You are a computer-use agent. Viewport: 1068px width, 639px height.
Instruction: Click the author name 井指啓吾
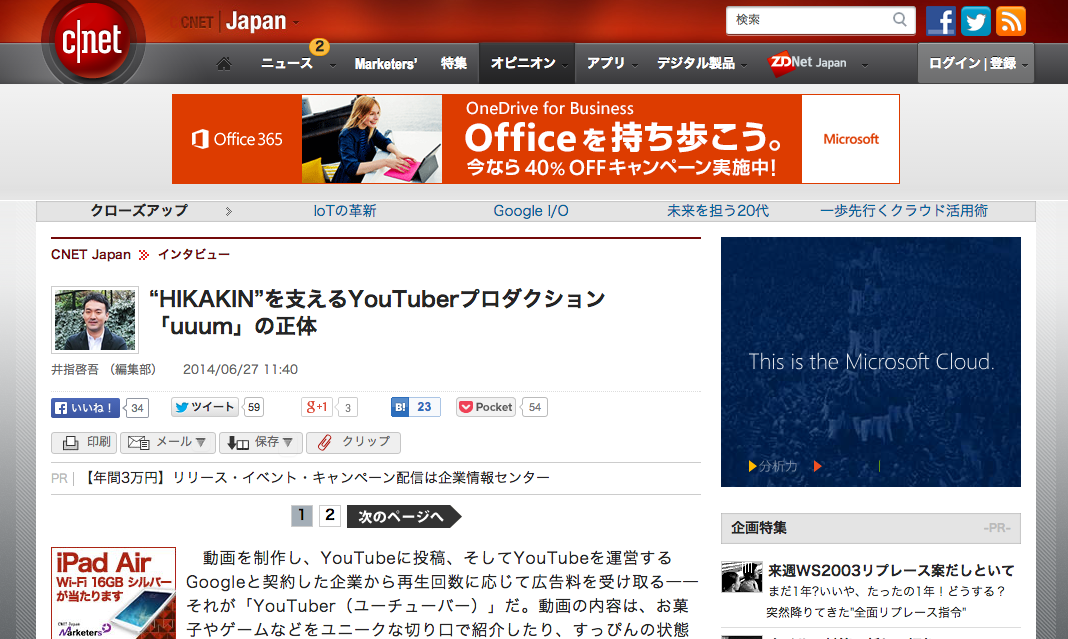(x=75, y=369)
